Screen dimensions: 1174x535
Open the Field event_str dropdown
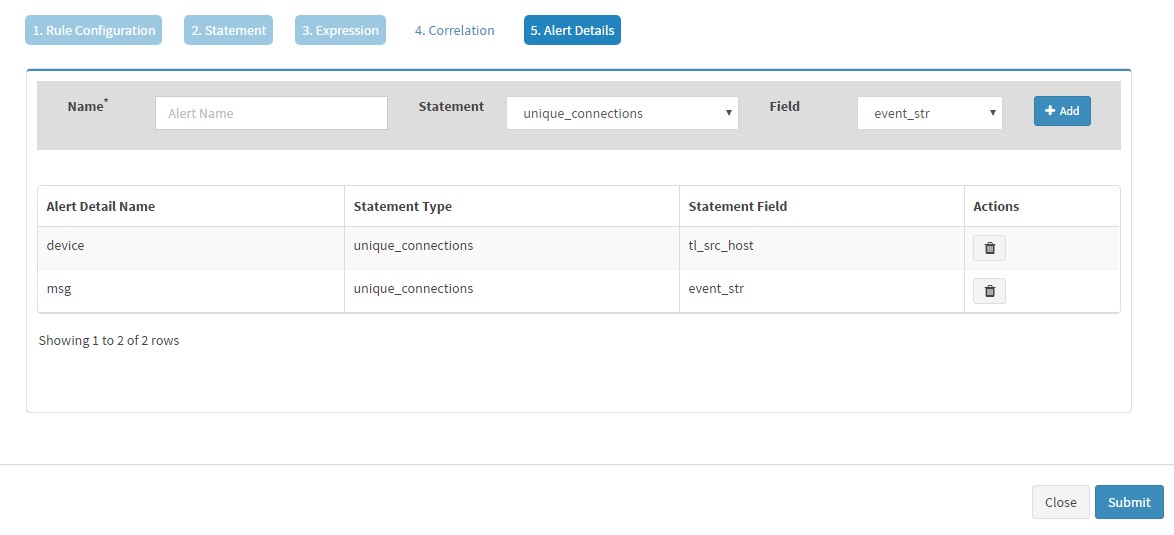pos(929,113)
